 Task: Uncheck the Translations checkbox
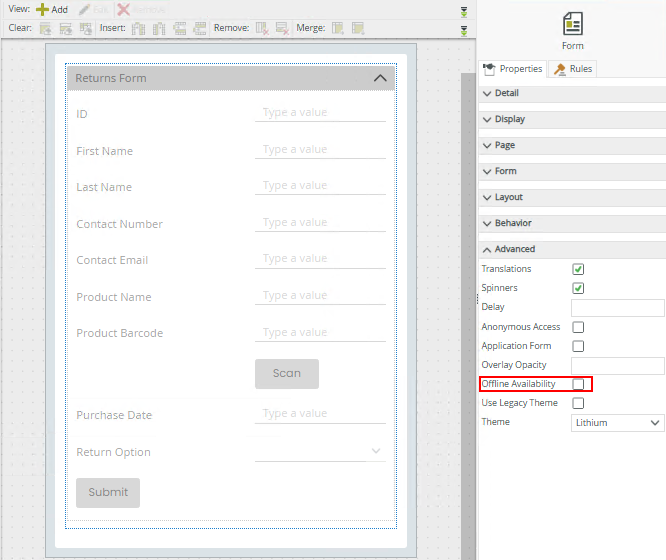578,269
